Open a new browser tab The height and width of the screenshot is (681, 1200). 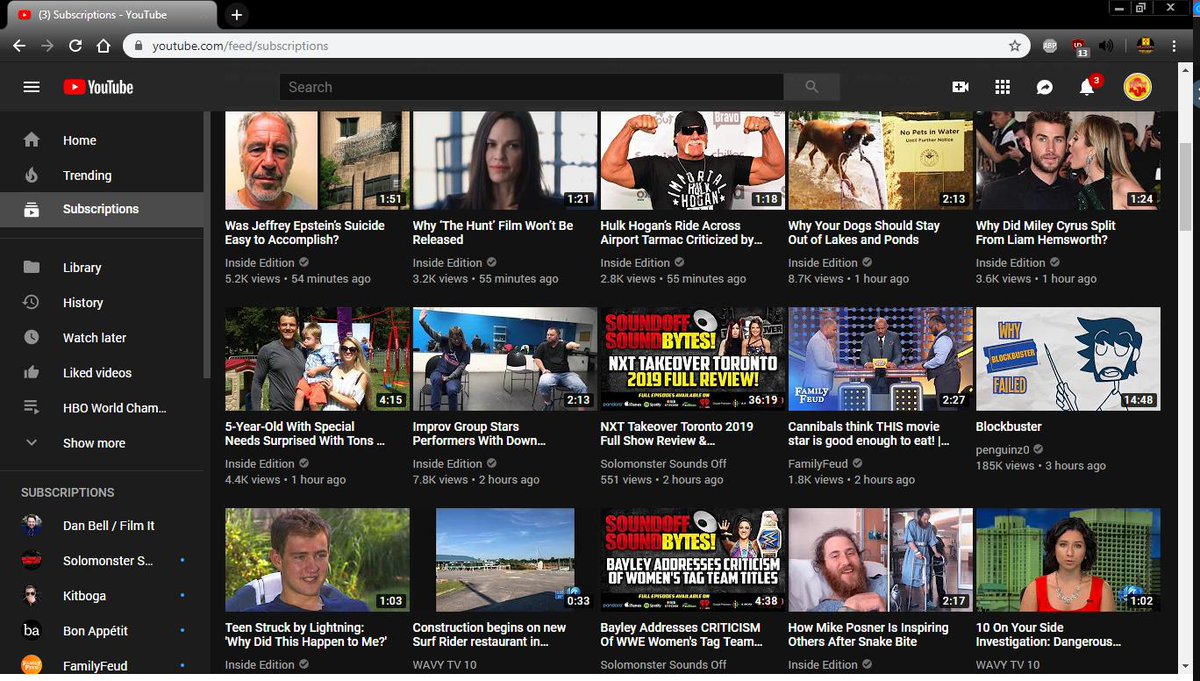pyautogui.click(x=236, y=15)
